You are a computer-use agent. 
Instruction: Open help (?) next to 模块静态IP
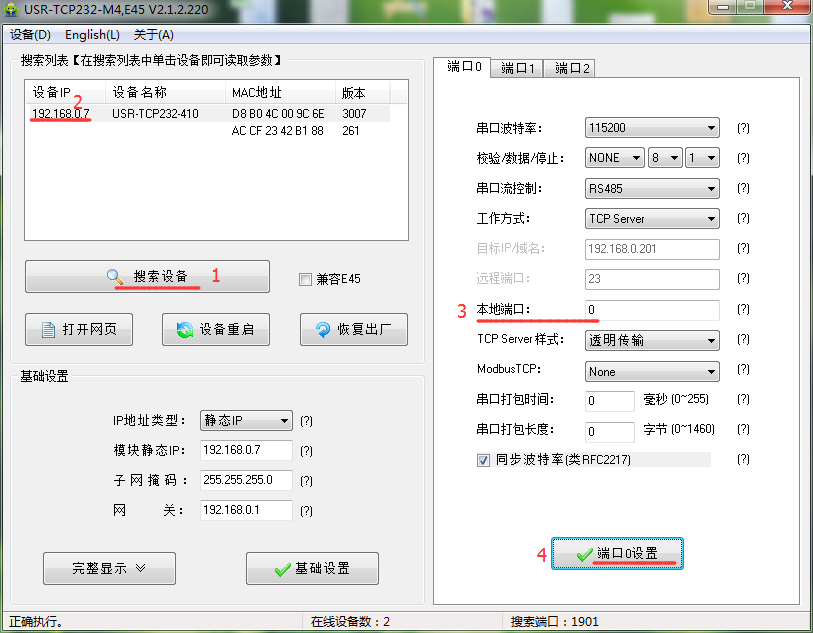(306, 451)
